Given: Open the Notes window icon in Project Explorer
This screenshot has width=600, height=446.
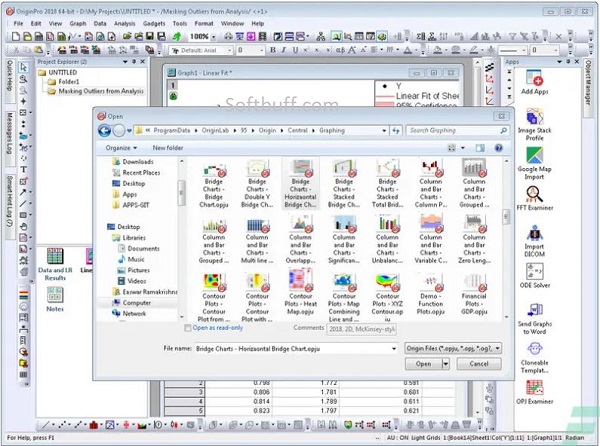Looking at the screenshot, I should coord(55,300).
